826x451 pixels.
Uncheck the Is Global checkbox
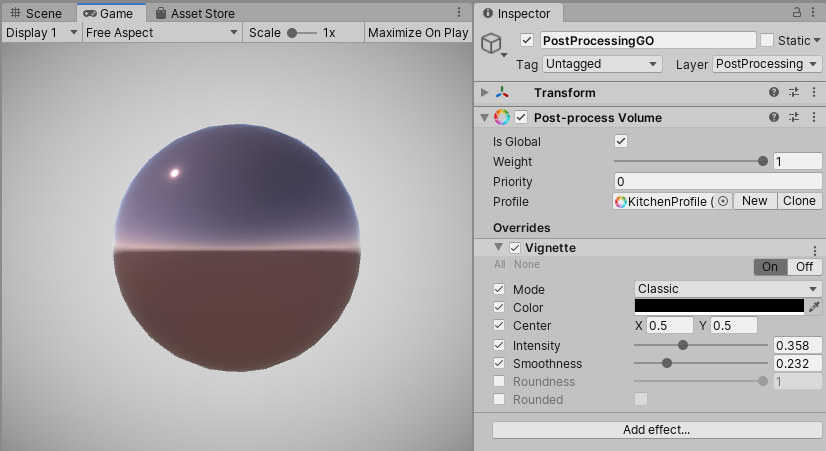coord(621,142)
